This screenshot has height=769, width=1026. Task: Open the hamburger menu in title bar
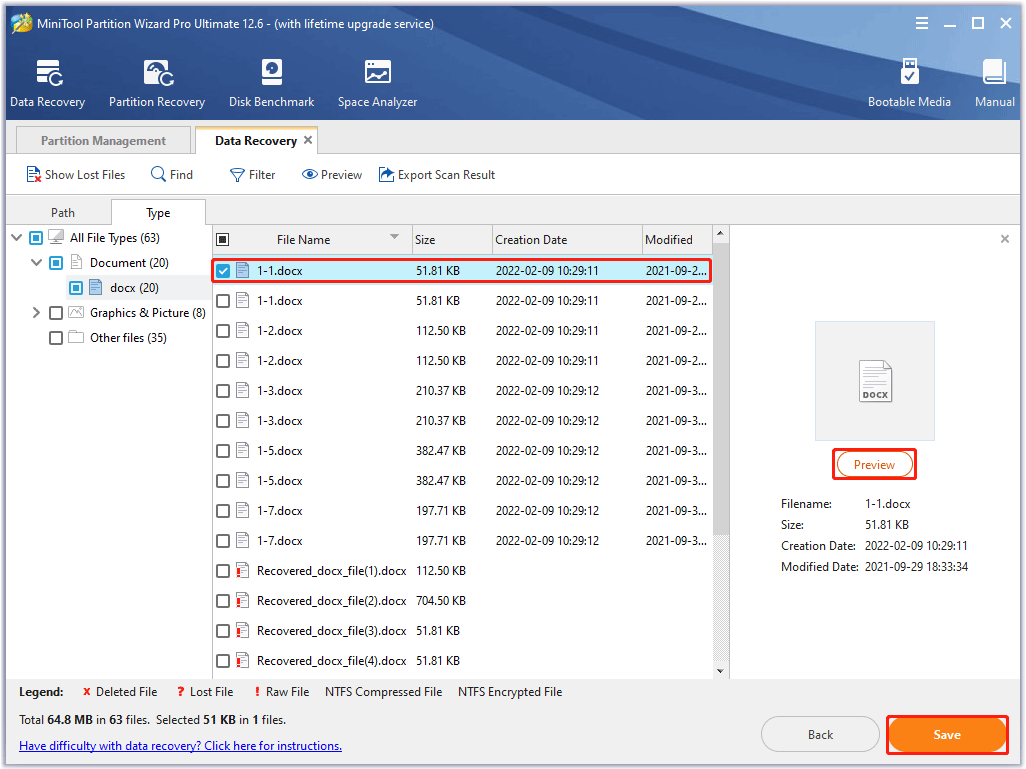click(921, 24)
